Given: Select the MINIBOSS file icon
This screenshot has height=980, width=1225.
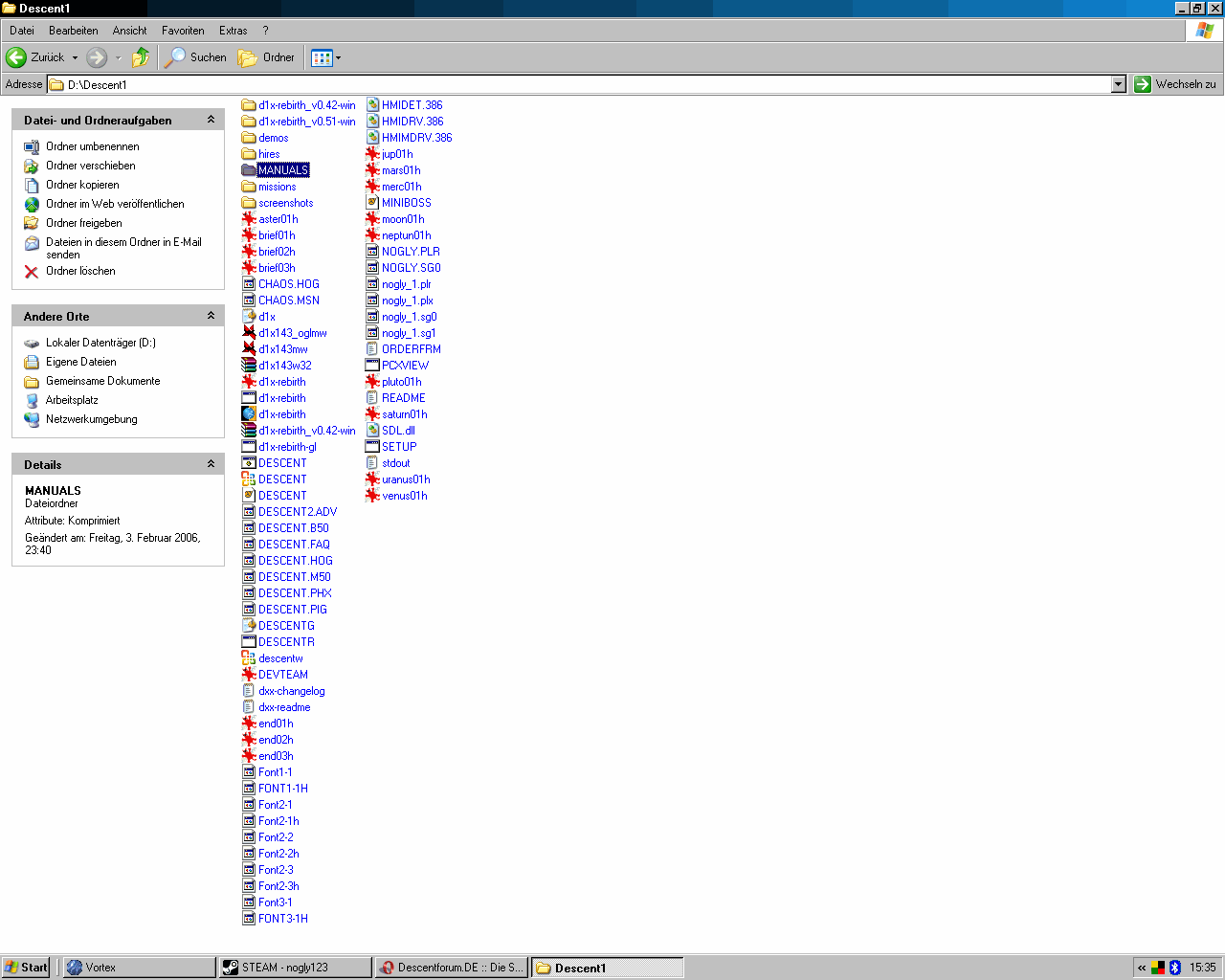Looking at the screenshot, I should (x=373, y=203).
